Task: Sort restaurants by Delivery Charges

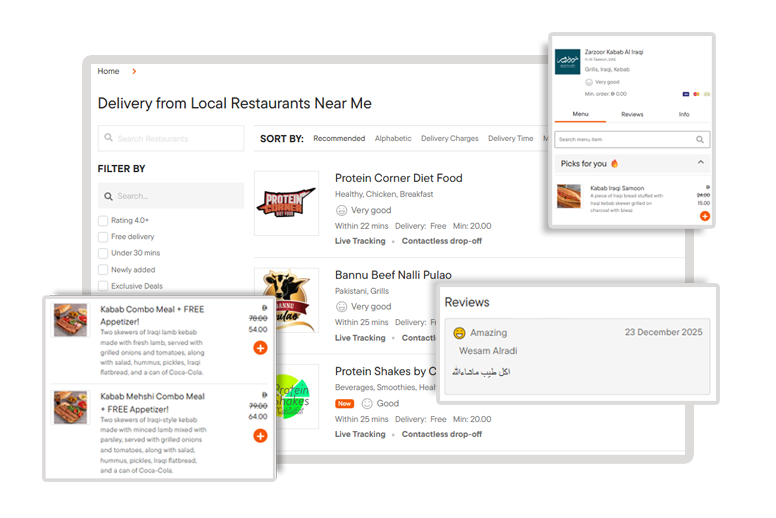Action: 449,139
